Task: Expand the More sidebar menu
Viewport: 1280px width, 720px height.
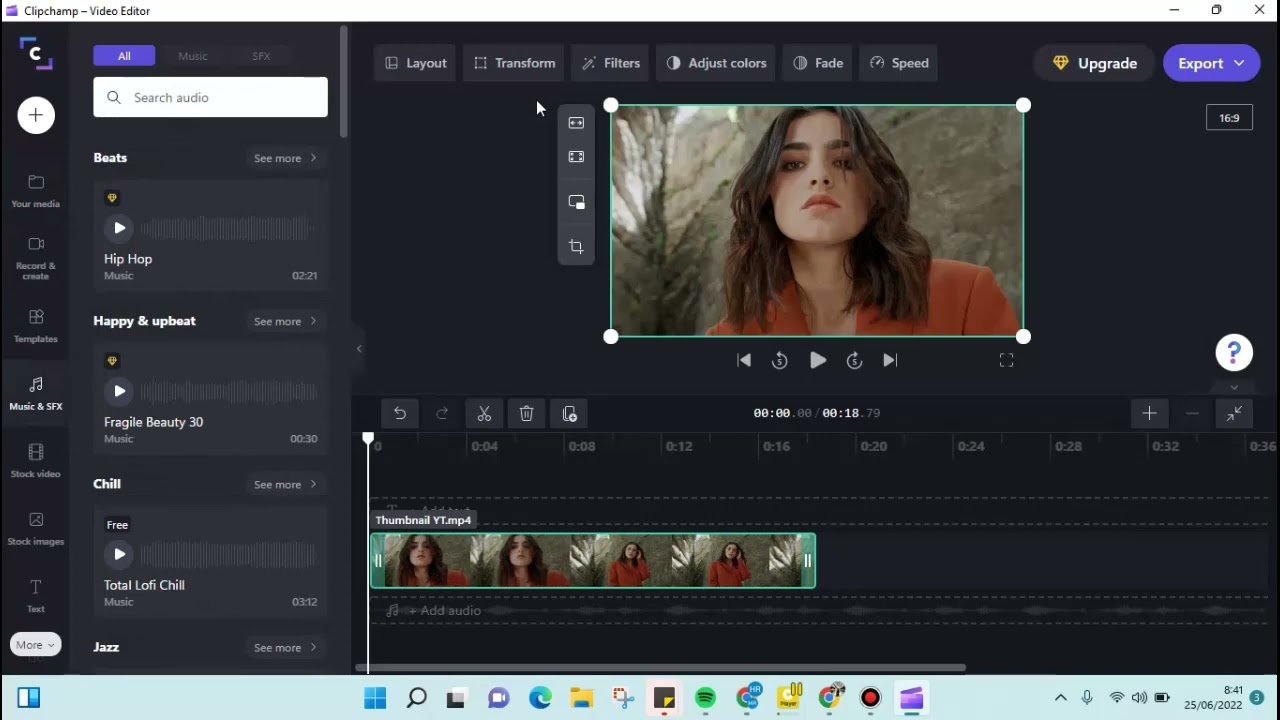Action: click(35, 645)
